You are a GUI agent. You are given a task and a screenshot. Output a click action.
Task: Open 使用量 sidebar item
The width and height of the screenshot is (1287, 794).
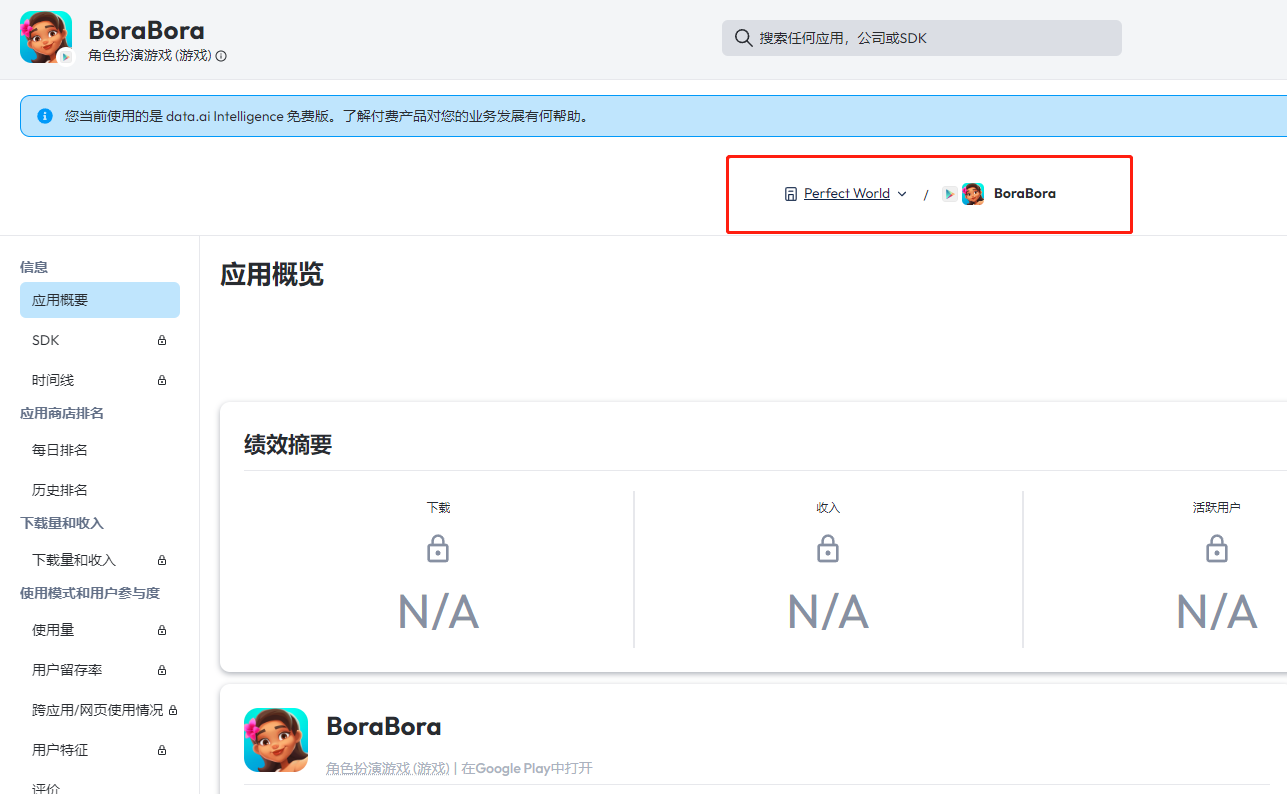pyautogui.click(x=100, y=630)
